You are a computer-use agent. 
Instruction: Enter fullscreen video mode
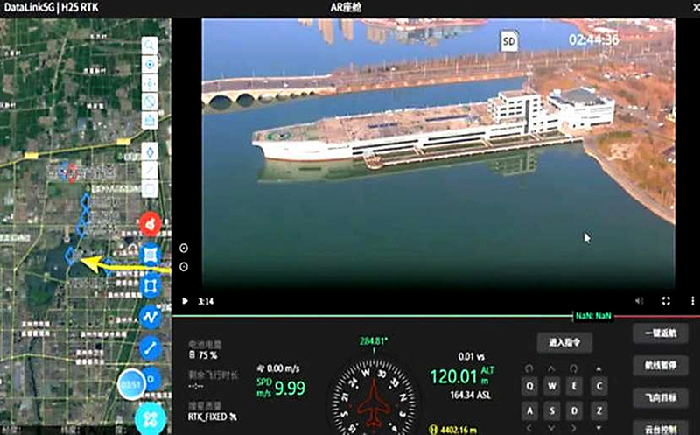[666, 301]
